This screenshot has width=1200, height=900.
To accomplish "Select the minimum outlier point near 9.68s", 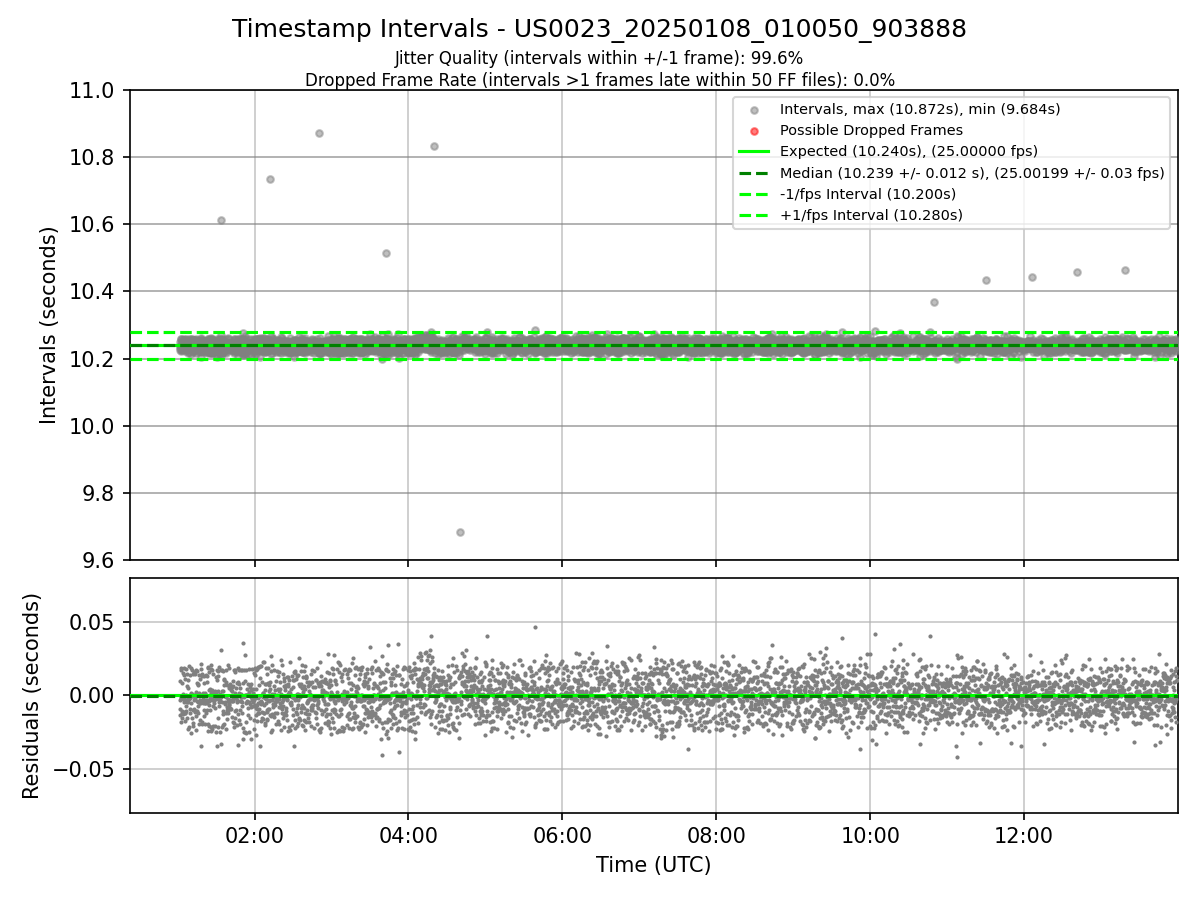I will [460, 532].
